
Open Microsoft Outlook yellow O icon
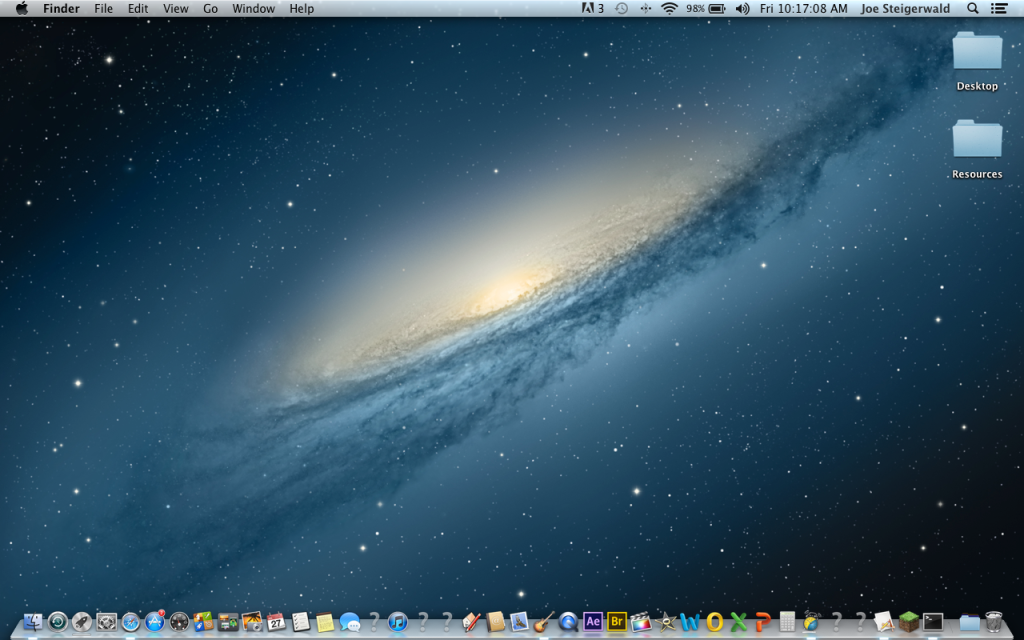click(x=714, y=622)
